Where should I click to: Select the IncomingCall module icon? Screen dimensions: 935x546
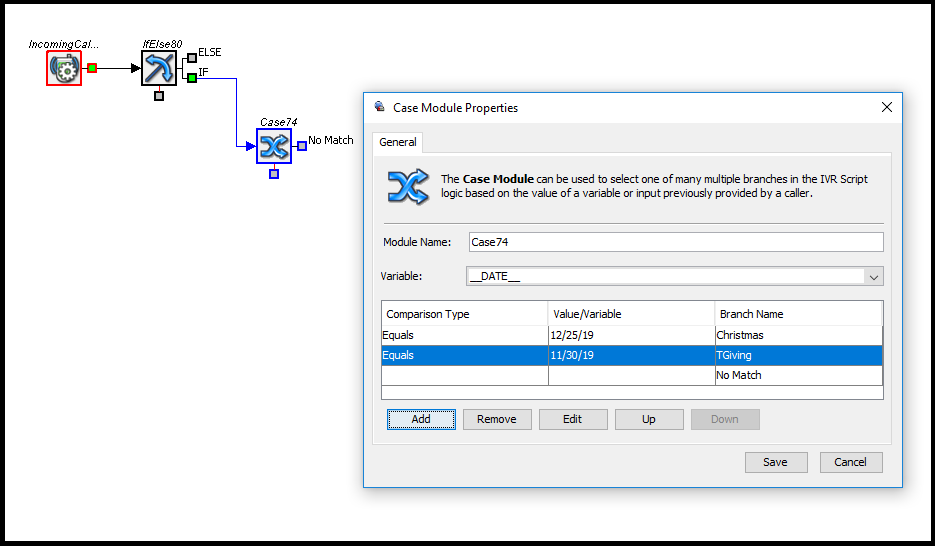[64, 68]
